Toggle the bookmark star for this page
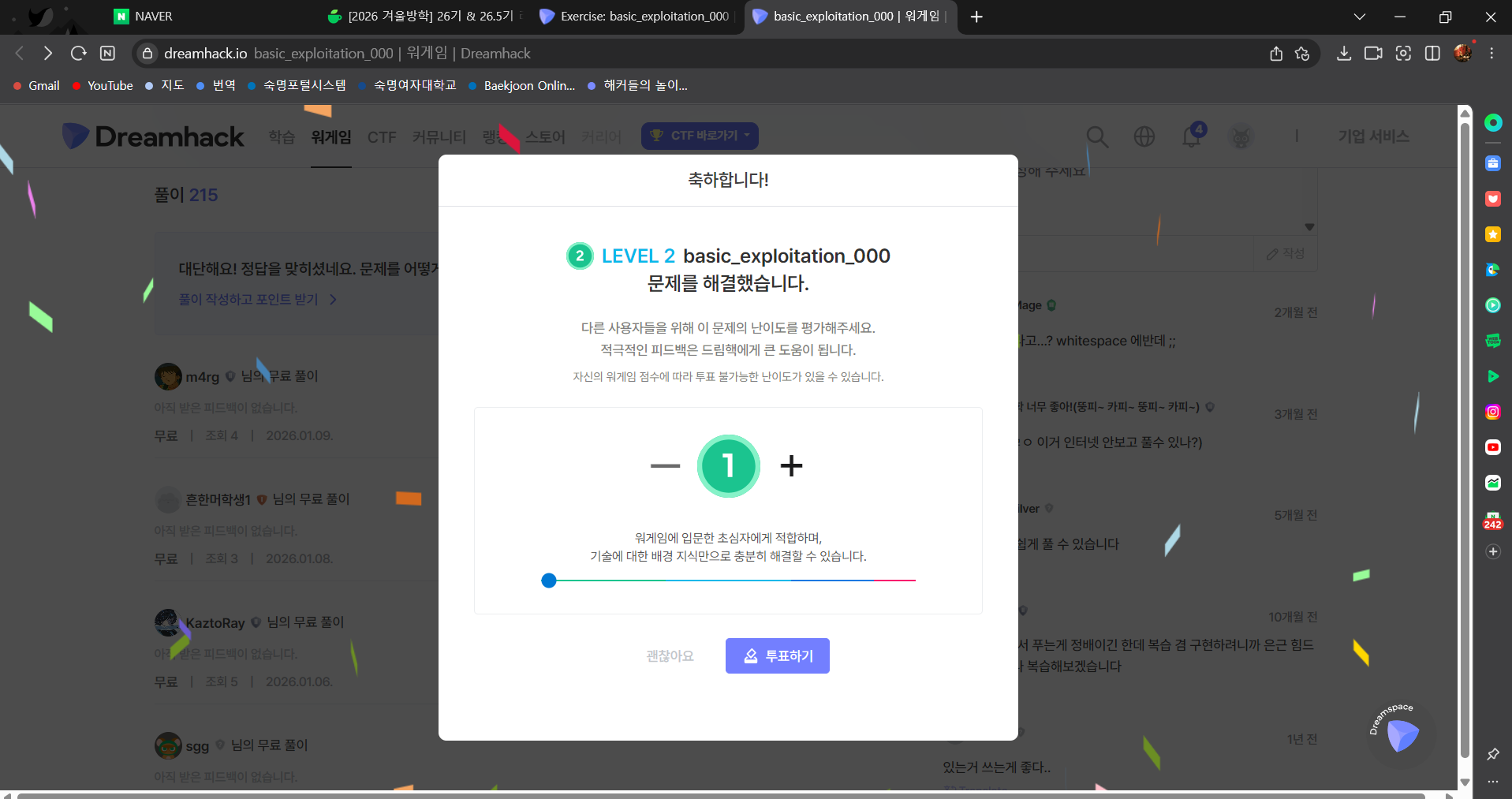This screenshot has height=799, width=1512. pyautogui.click(x=1302, y=54)
